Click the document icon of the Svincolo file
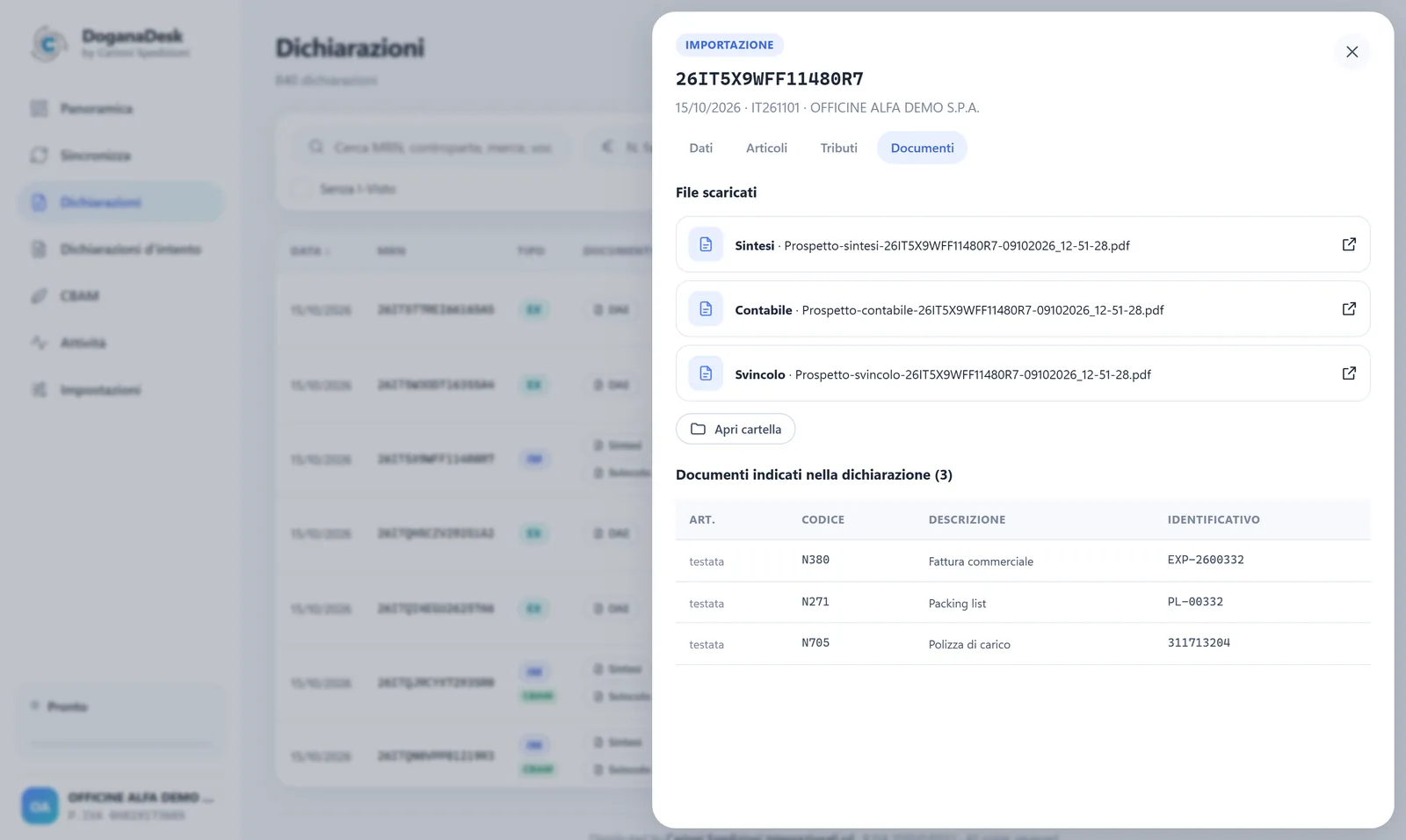 pyautogui.click(x=706, y=373)
